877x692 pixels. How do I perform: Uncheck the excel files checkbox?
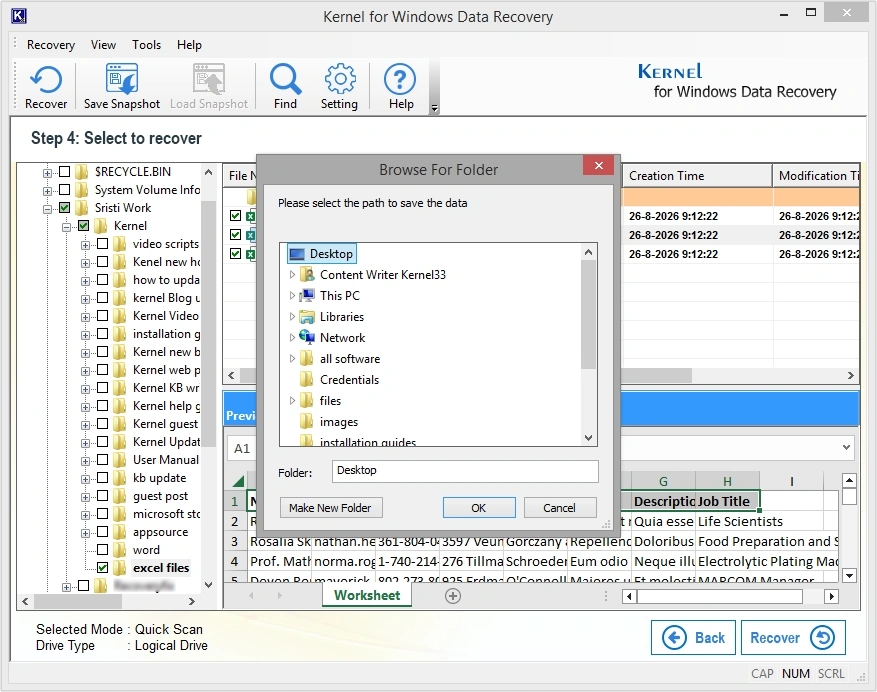pos(103,568)
